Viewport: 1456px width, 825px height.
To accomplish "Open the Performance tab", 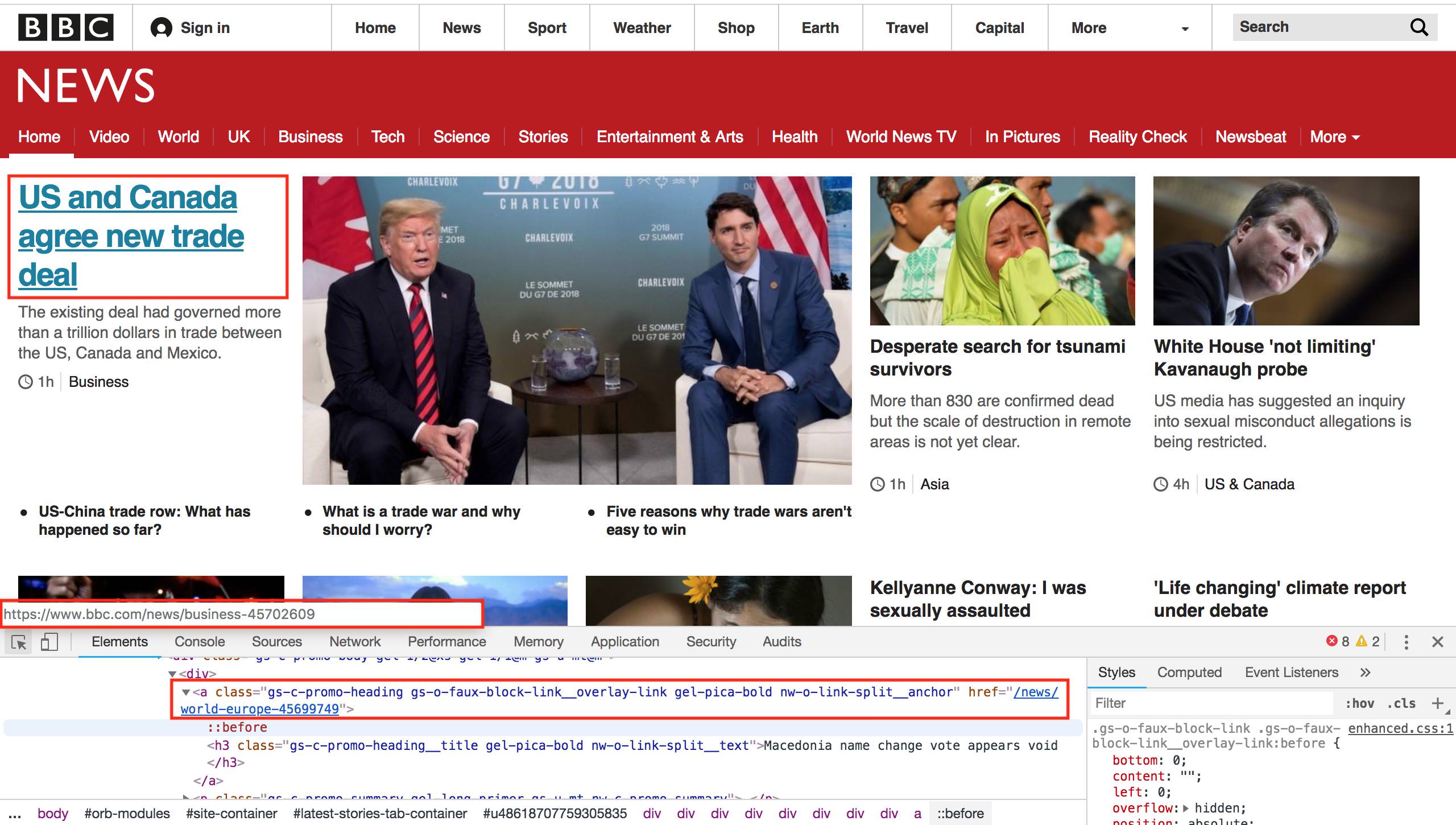I will (447, 642).
